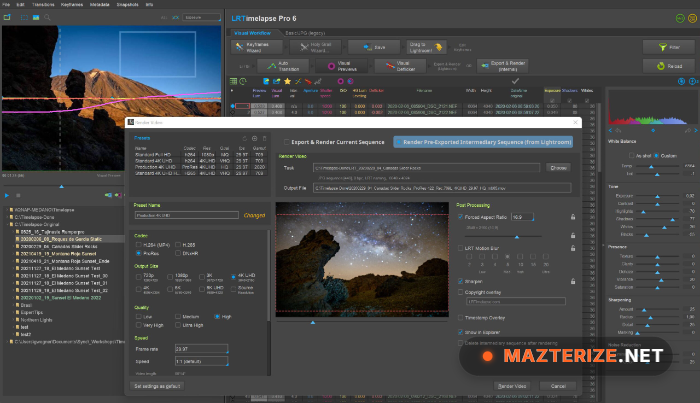Click the Reload button

[x=669, y=66]
